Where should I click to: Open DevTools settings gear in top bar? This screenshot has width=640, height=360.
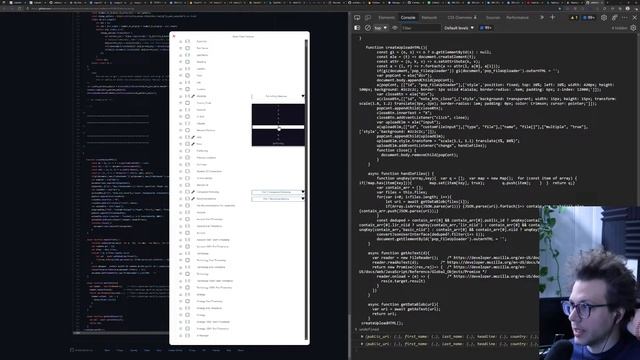604,18
